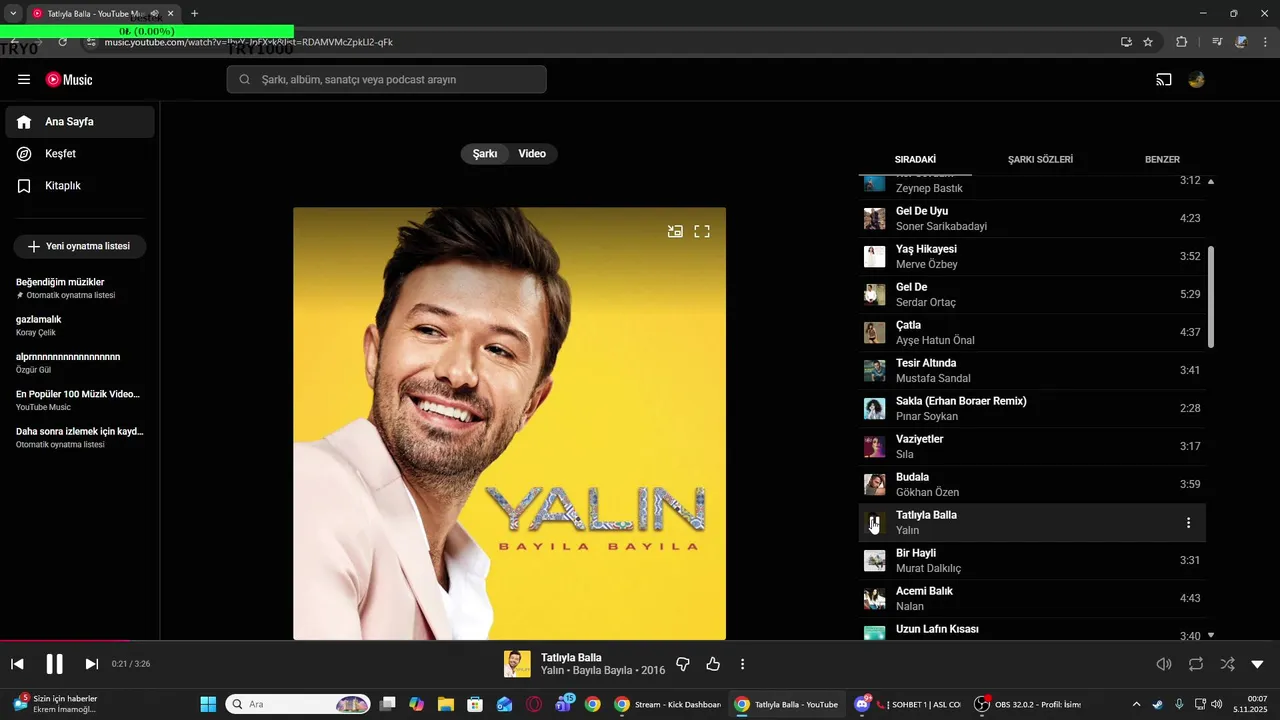Play Vaziyetler by Sıla
The image size is (1280, 720).
pyautogui.click(x=1032, y=446)
